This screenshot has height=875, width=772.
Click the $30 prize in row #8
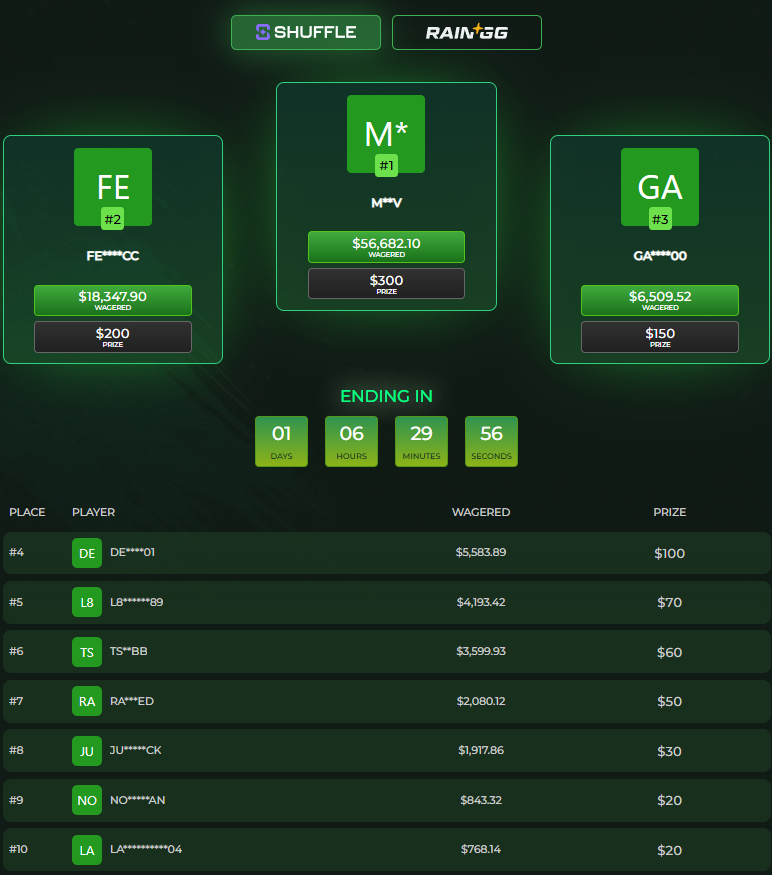click(x=670, y=751)
